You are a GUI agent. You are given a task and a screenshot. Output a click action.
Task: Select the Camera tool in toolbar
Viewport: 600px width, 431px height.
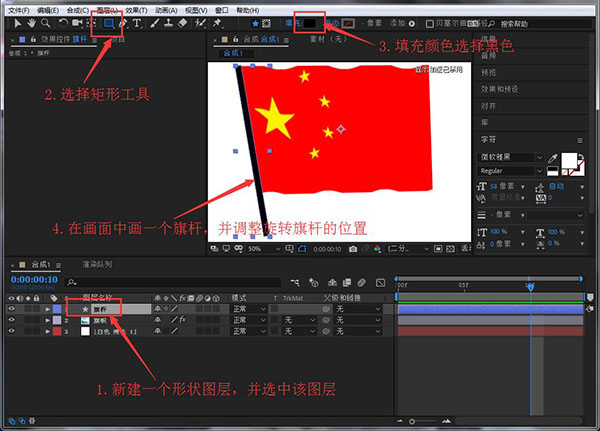click(77, 23)
